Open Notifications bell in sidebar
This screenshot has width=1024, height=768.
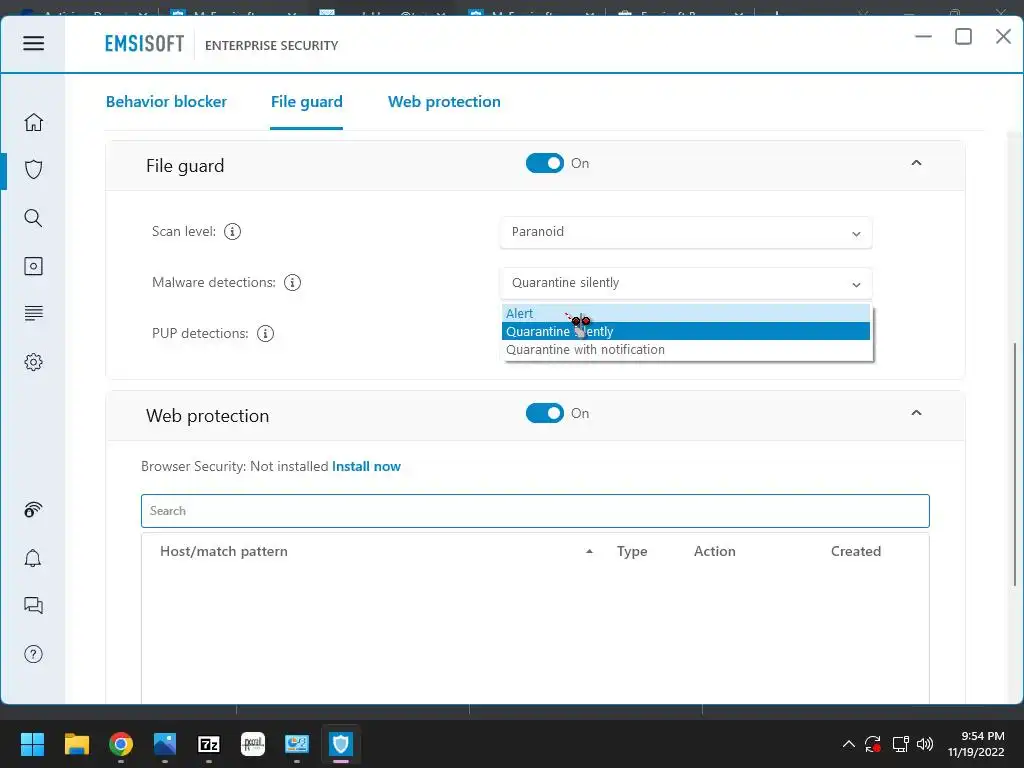(33, 558)
